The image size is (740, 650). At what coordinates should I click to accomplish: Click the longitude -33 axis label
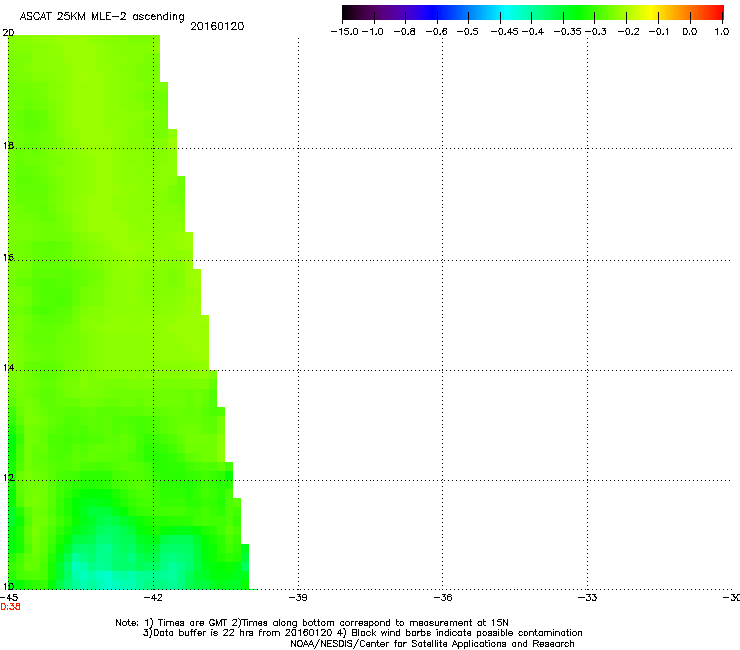(x=587, y=598)
